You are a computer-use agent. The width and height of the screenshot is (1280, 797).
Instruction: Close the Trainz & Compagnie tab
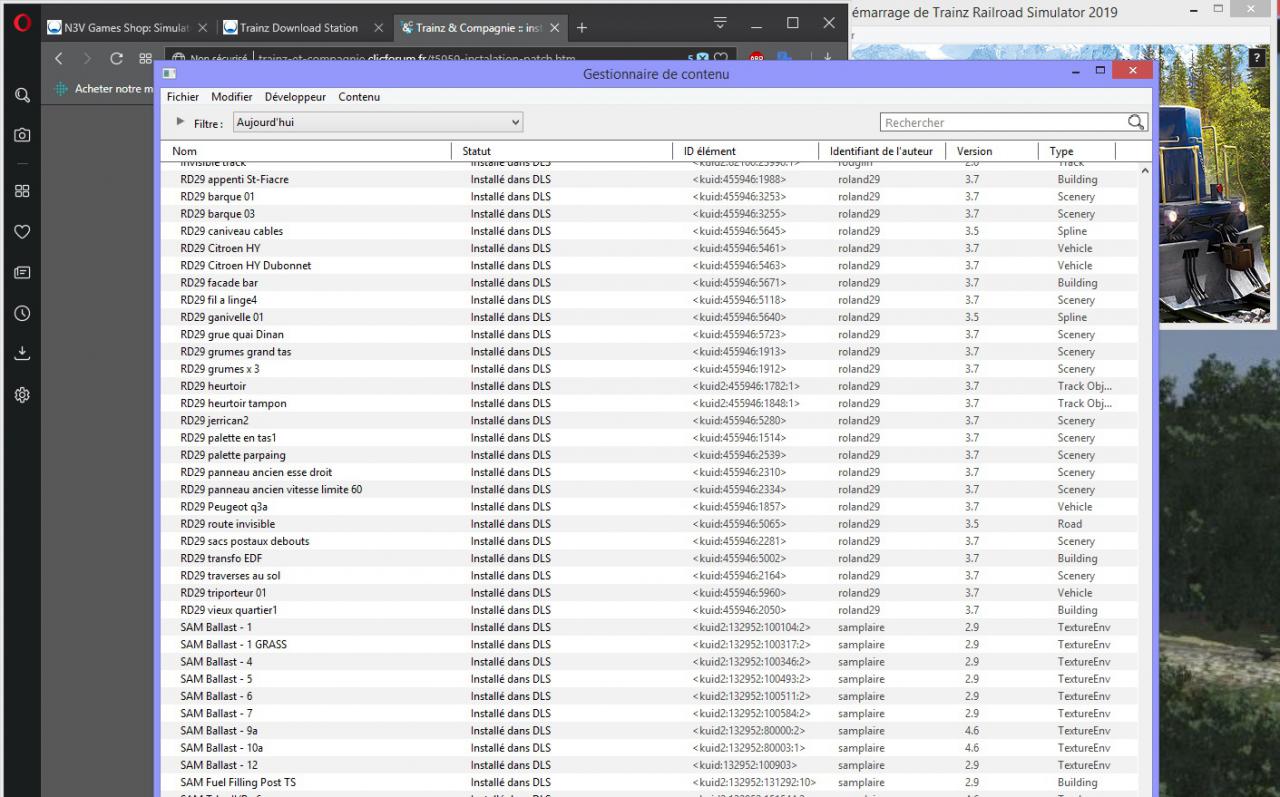pos(554,28)
